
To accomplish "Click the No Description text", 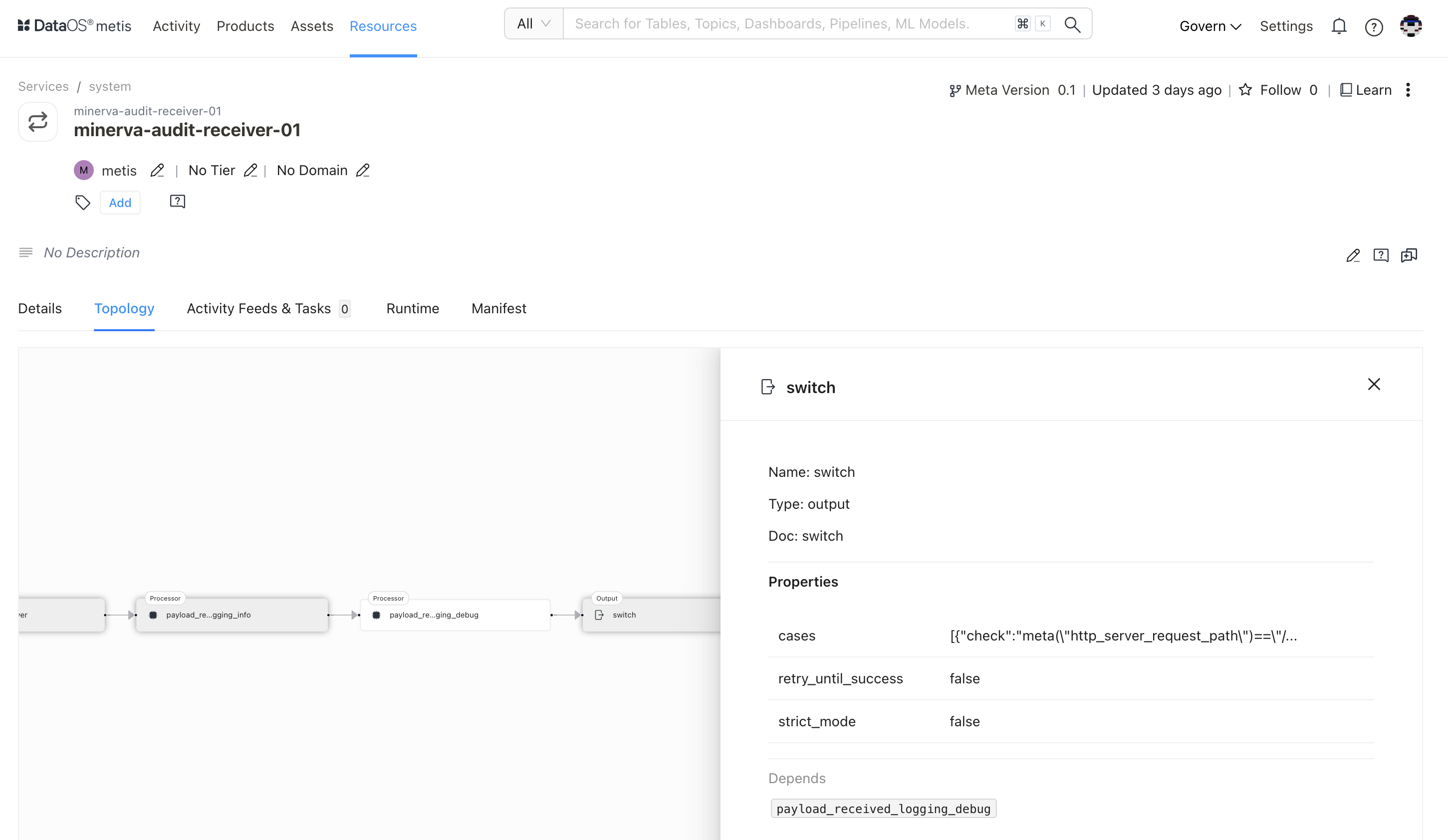I will 92,253.
